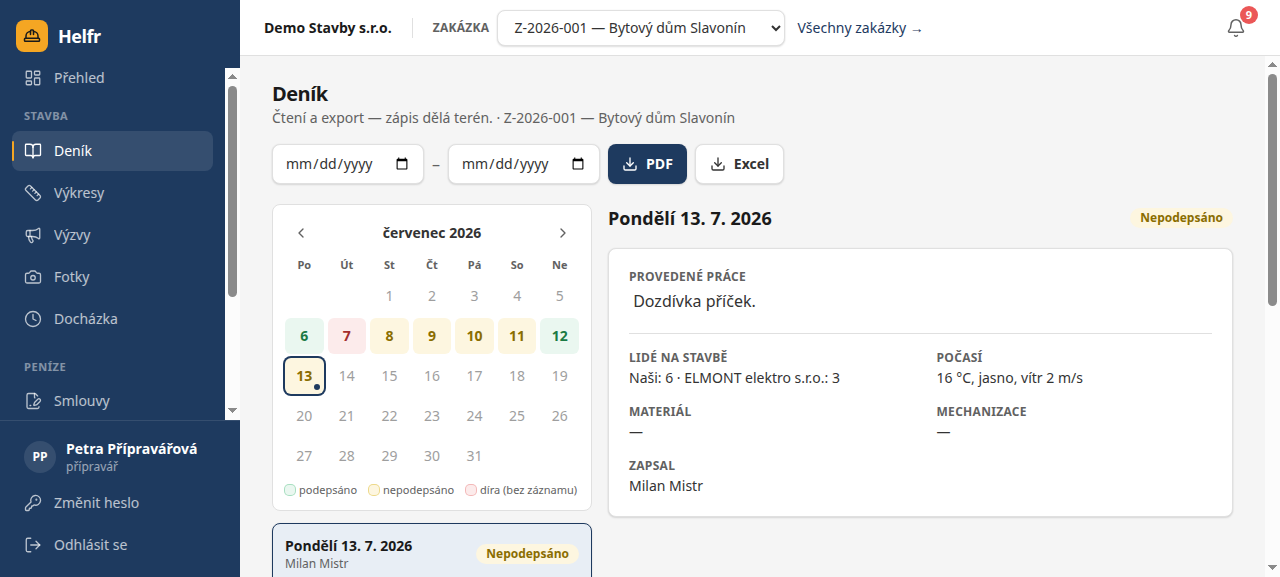Click the podepsáno legend entry
Screen dimensions: 1280x577
click(320, 490)
